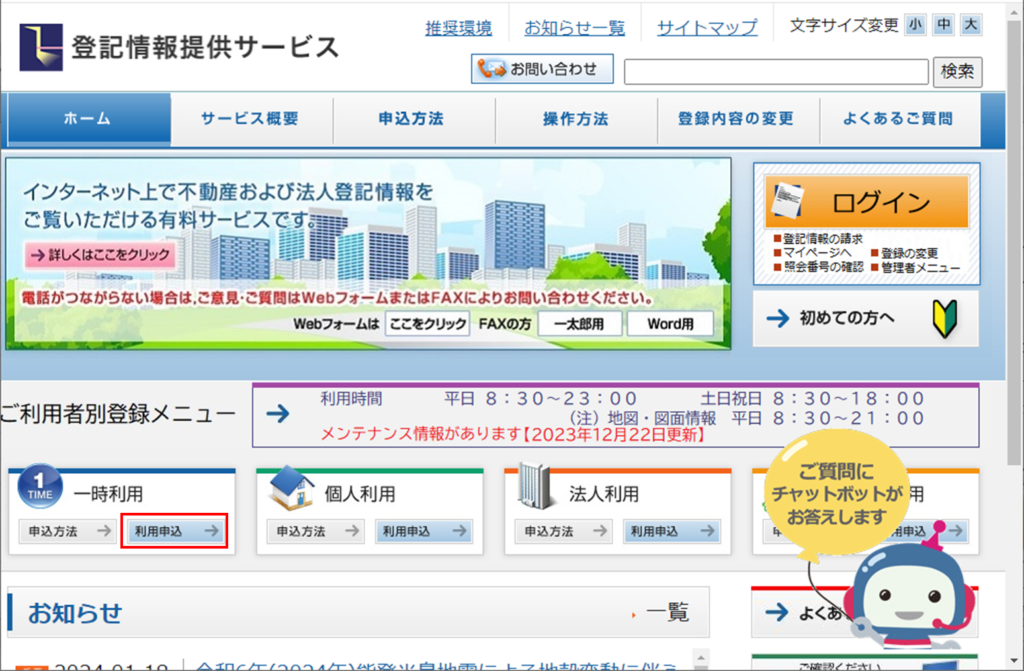Click the 一時利用 one-time clock icon
This screenshot has width=1024, height=671.
39,488
